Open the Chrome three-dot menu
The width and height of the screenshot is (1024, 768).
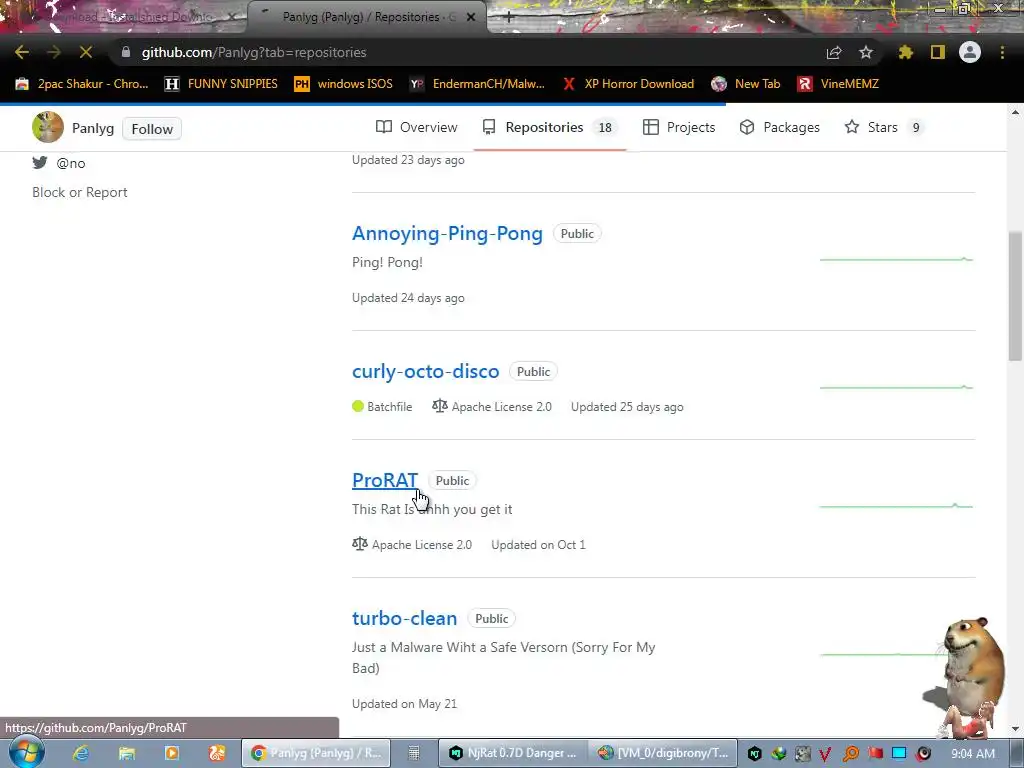coord(1002,52)
